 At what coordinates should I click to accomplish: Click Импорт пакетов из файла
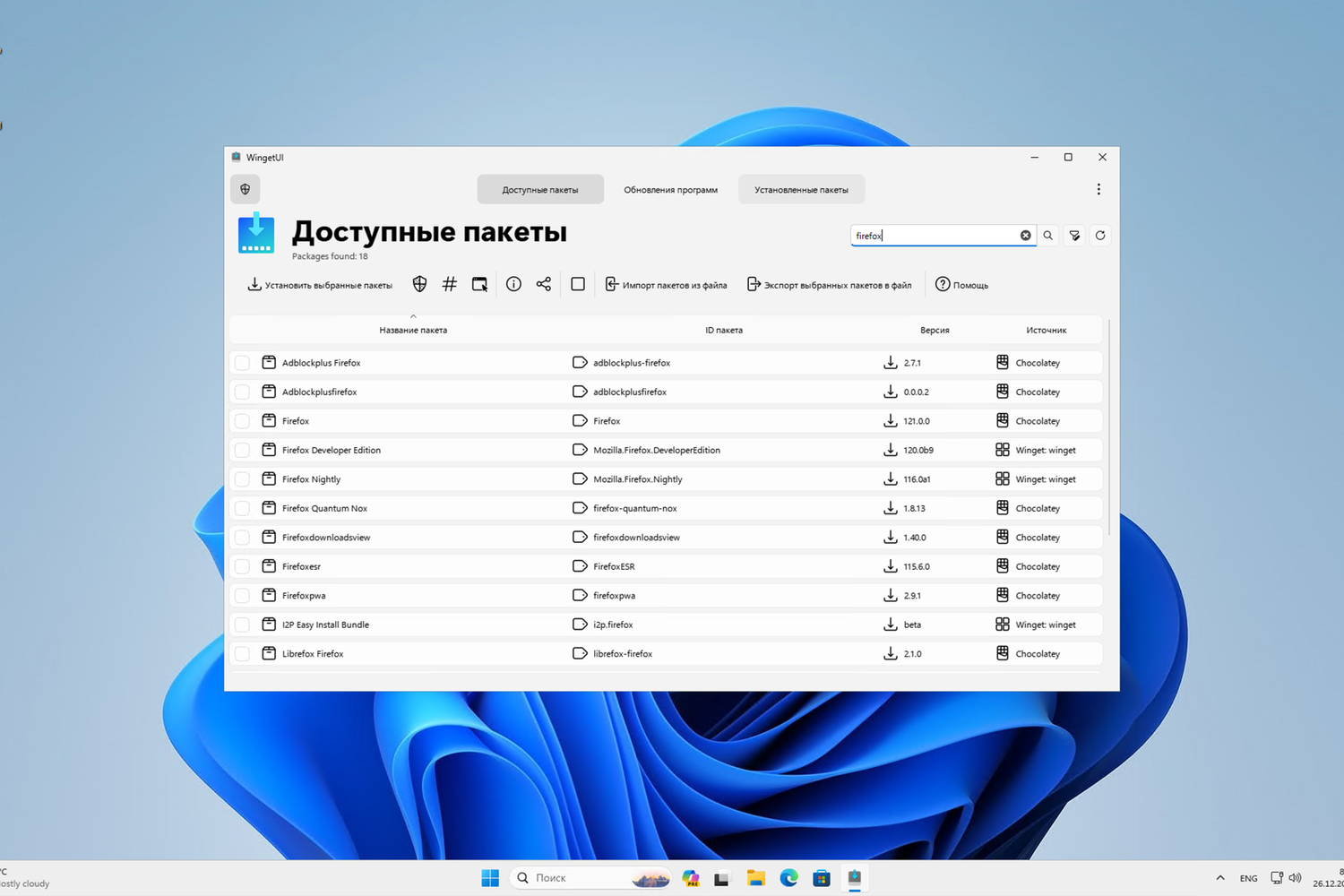666,285
